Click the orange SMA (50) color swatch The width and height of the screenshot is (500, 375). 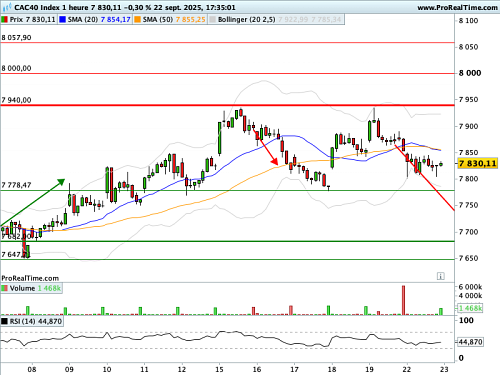[137, 20]
